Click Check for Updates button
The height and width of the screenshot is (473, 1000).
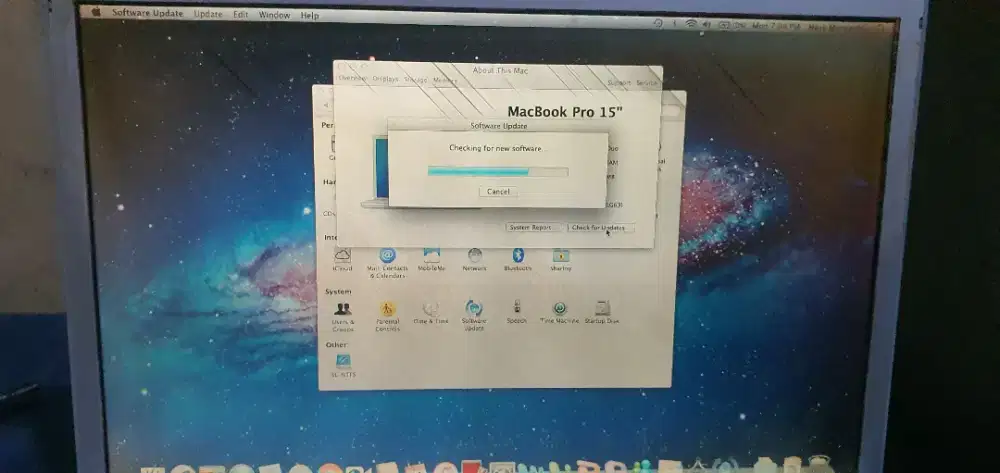599,228
